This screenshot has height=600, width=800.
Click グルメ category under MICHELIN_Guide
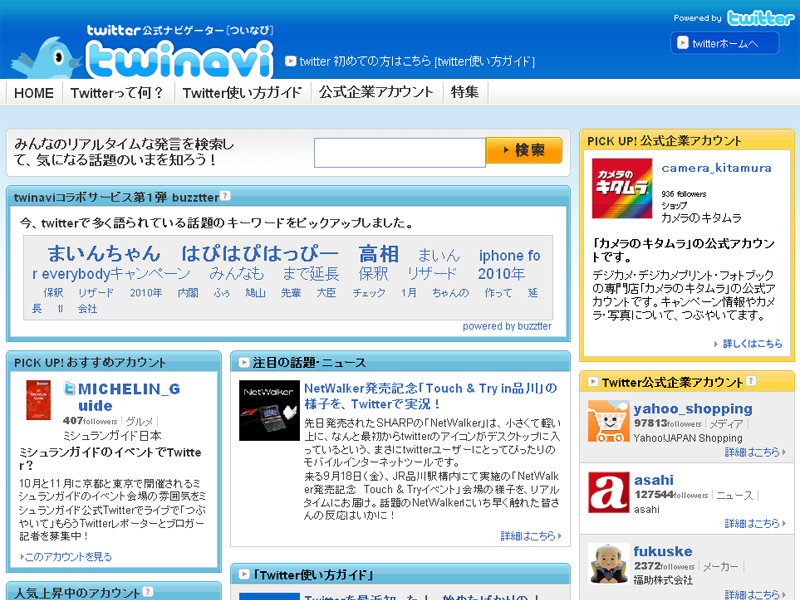tap(139, 421)
